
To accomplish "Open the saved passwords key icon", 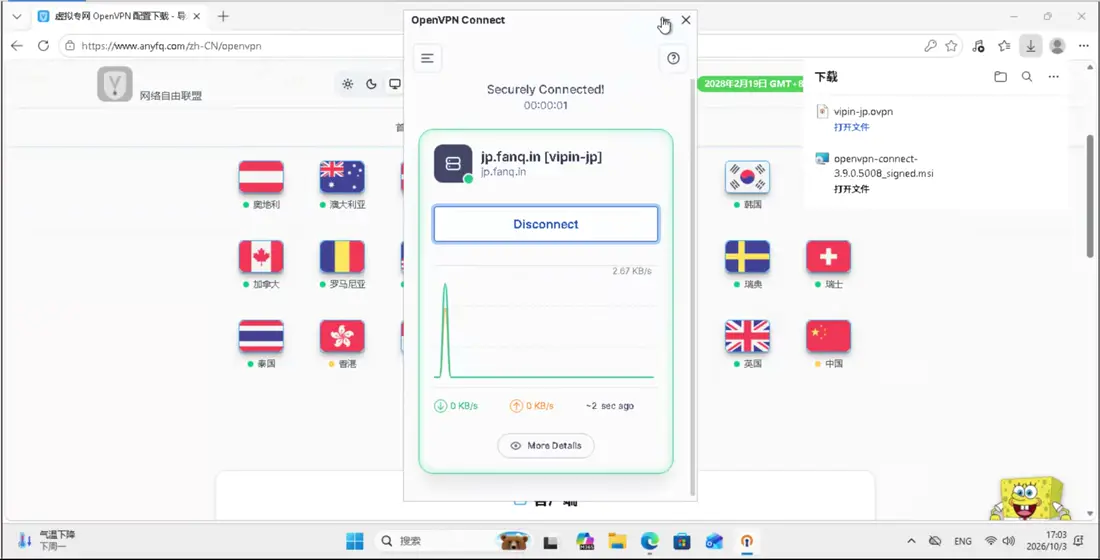I will pos(930,46).
